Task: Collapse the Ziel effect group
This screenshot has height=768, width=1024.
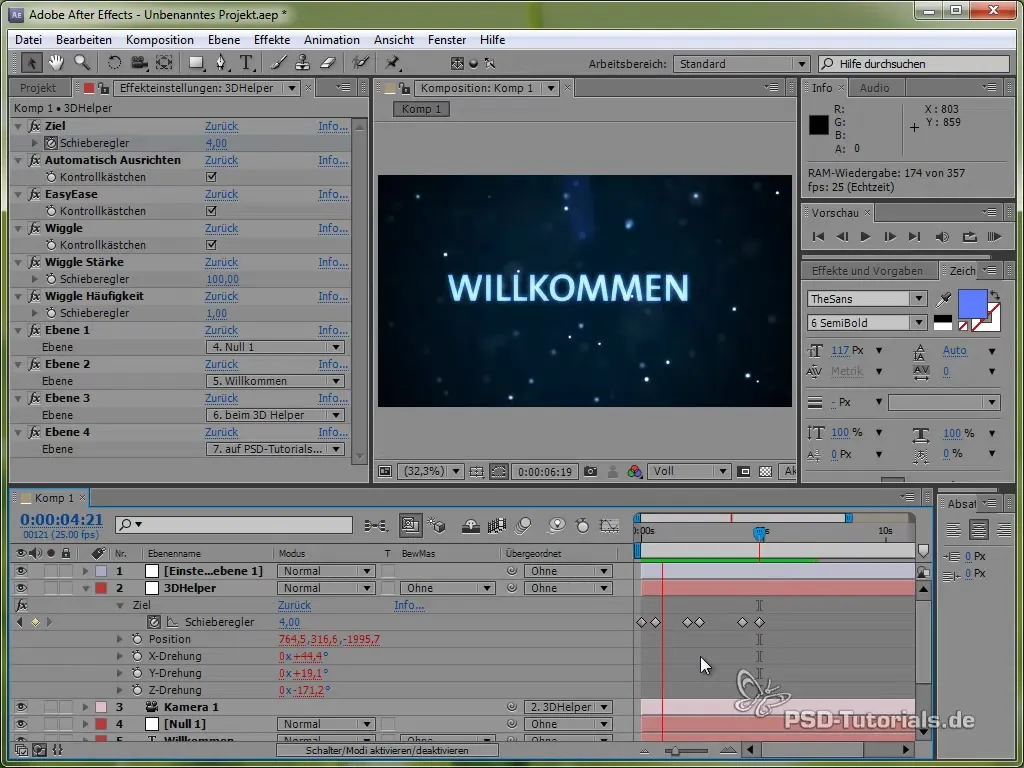Action: click(x=18, y=126)
